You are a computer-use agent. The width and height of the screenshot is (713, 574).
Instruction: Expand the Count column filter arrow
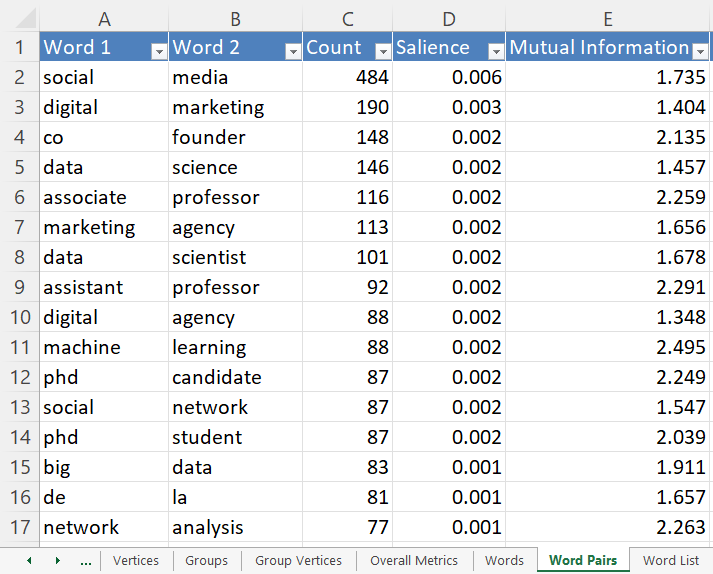[x=382, y=51]
